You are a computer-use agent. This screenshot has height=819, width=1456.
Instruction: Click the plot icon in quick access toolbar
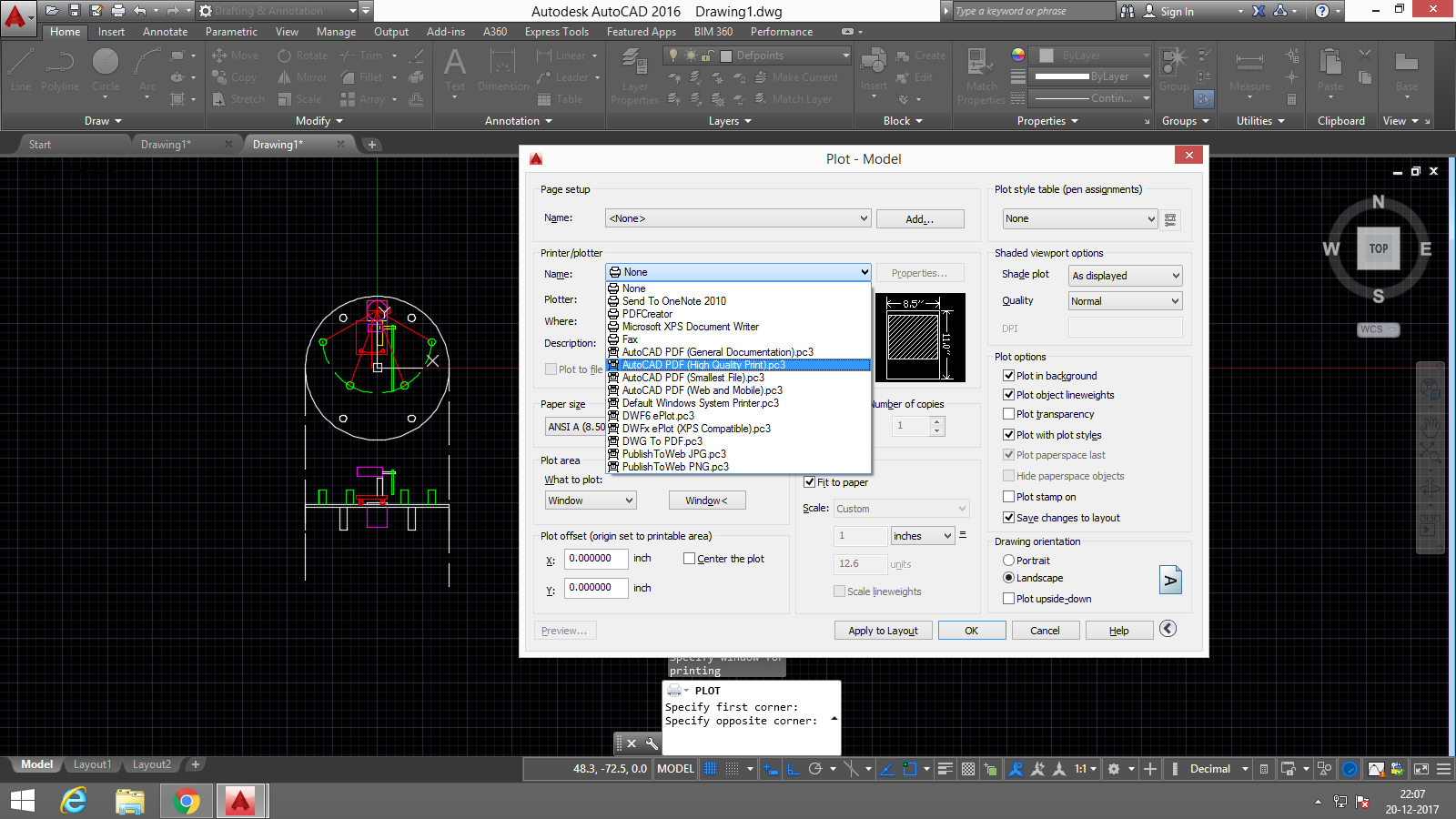coord(117,11)
